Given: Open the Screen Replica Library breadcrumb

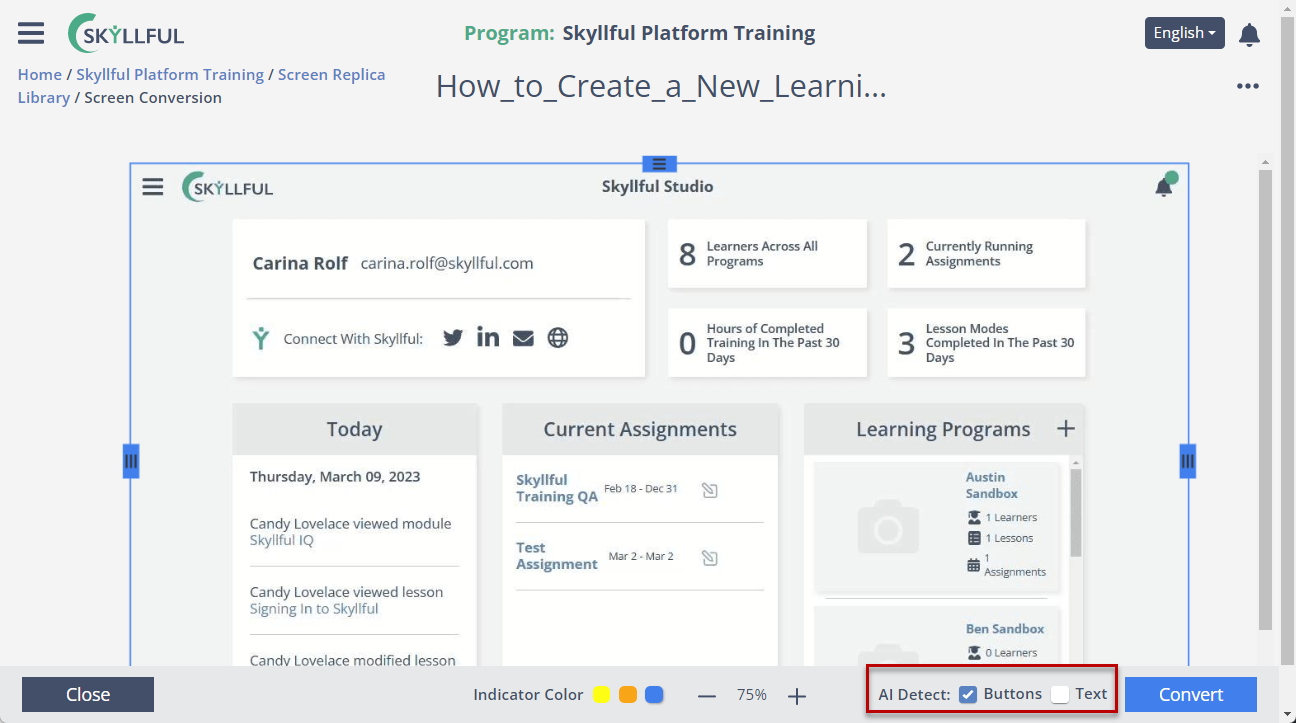Looking at the screenshot, I should [x=202, y=86].
